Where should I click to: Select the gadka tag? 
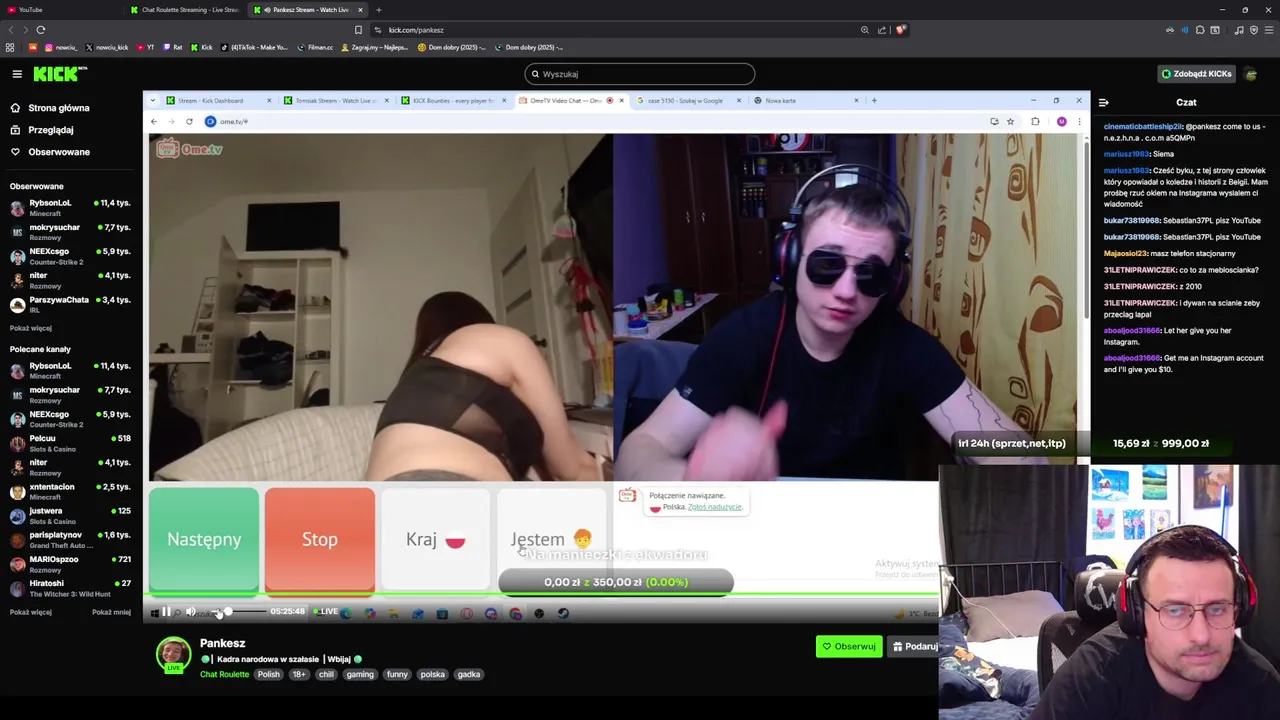point(469,674)
